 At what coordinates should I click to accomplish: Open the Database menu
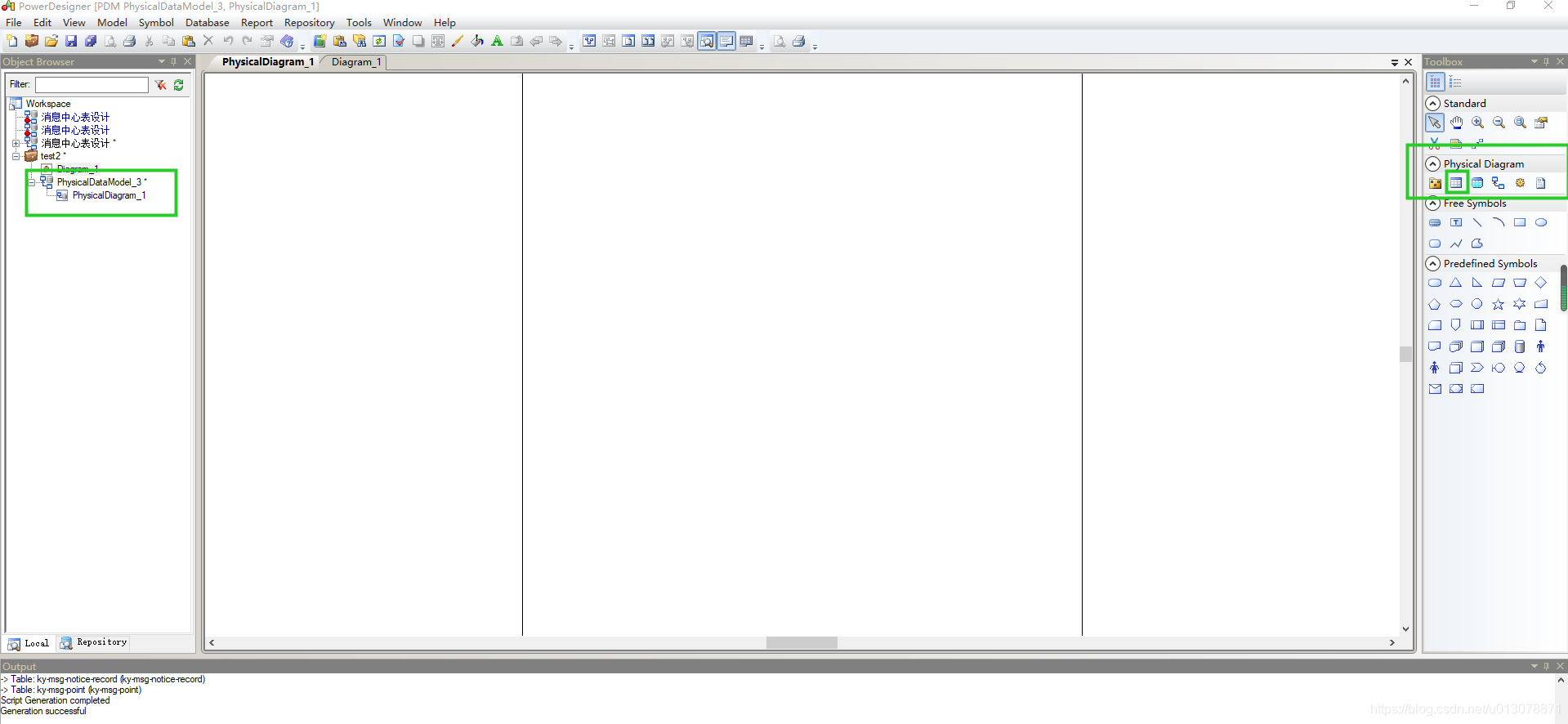point(208,23)
